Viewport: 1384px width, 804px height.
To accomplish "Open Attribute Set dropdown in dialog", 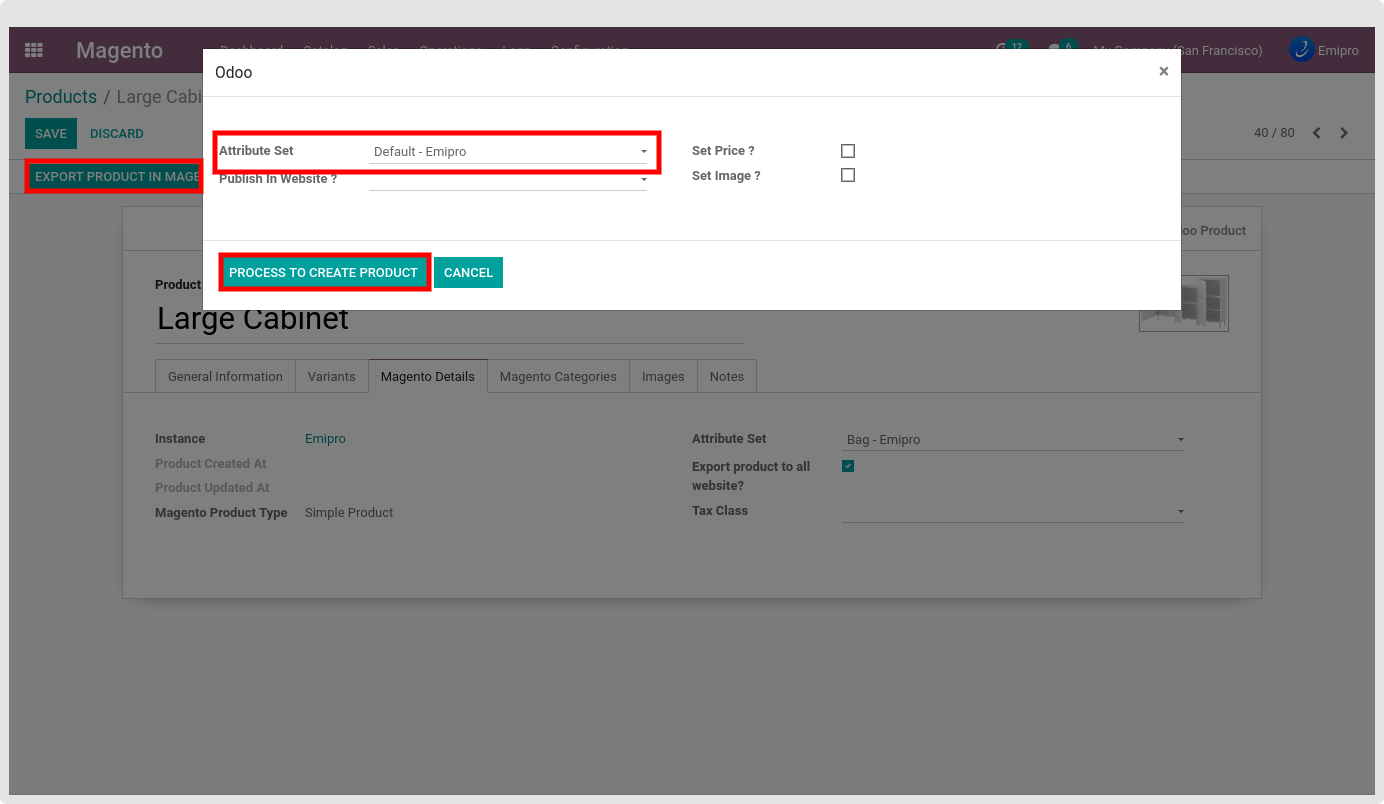I will point(508,152).
